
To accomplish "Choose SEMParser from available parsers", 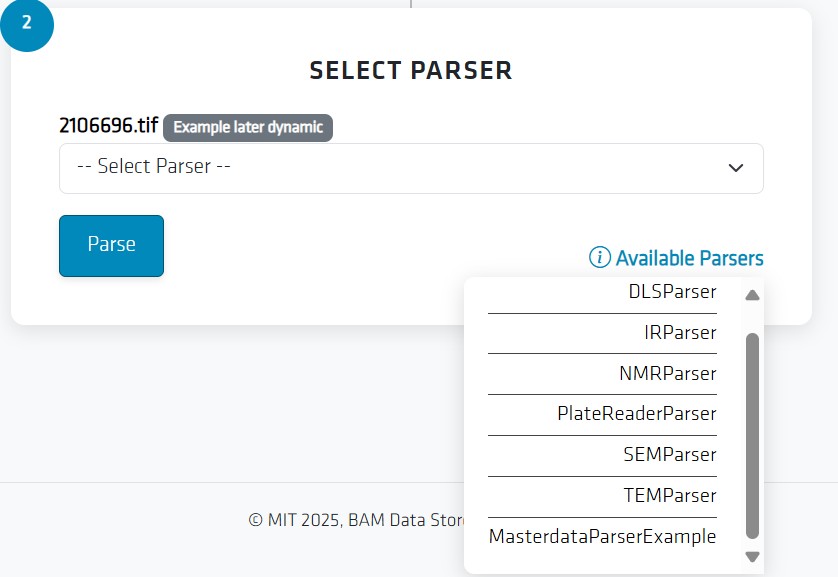I will point(669,455).
